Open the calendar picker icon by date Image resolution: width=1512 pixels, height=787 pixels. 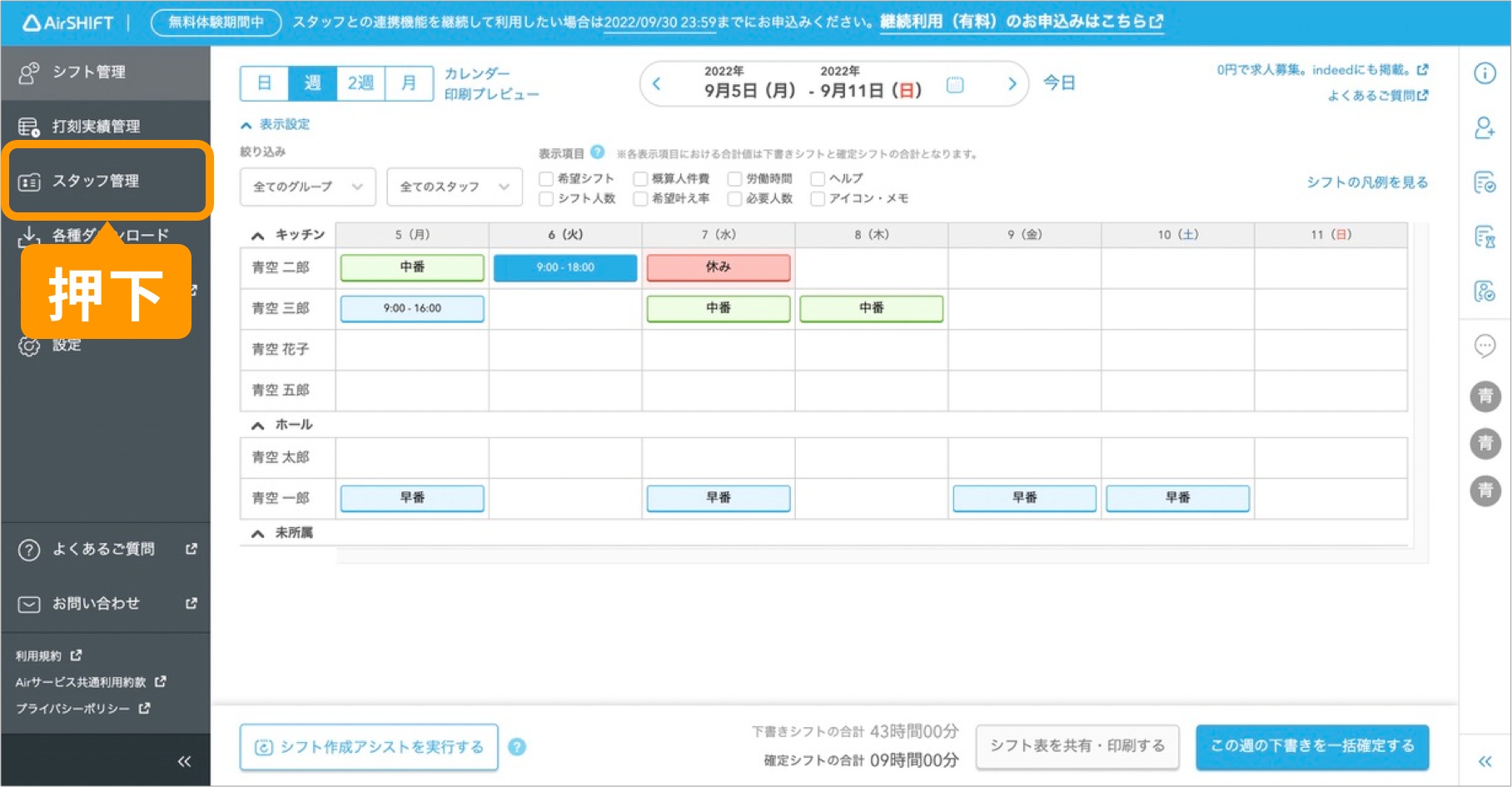pyautogui.click(x=955, y=84)
